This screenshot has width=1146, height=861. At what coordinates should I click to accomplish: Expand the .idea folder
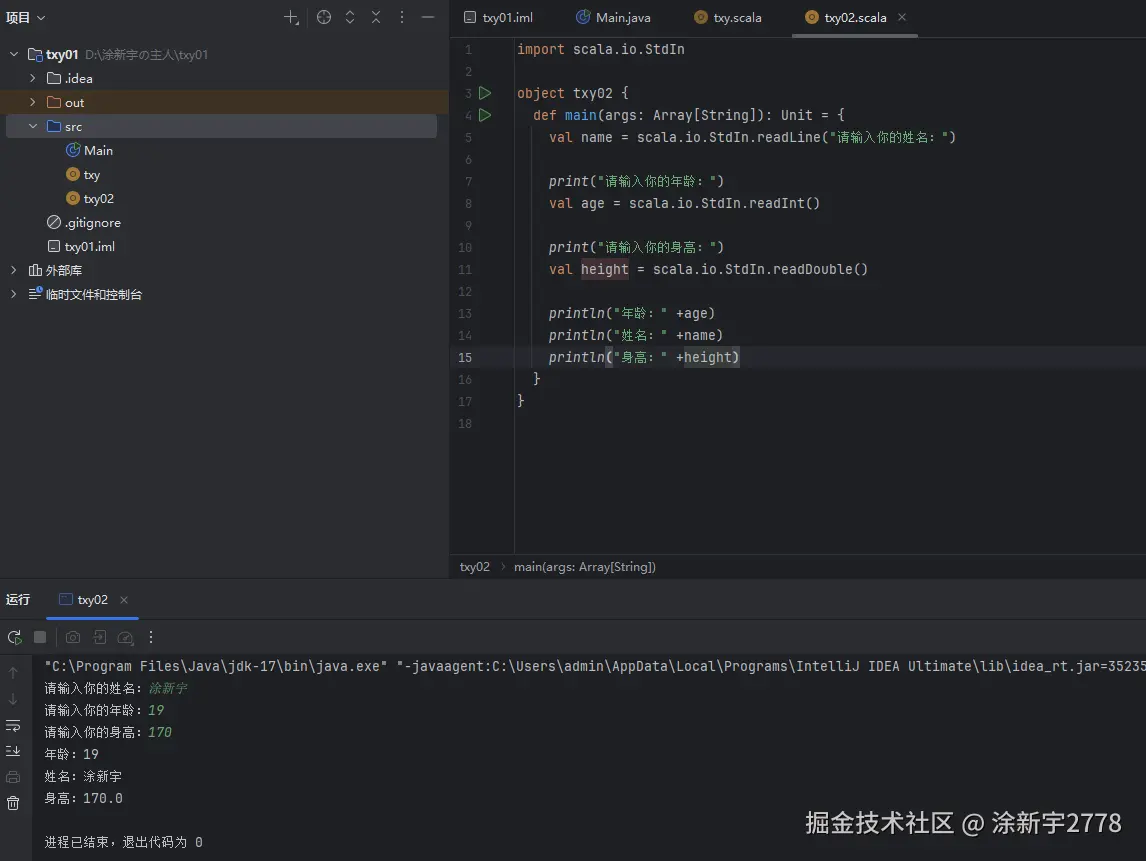[x=33, y=78]
